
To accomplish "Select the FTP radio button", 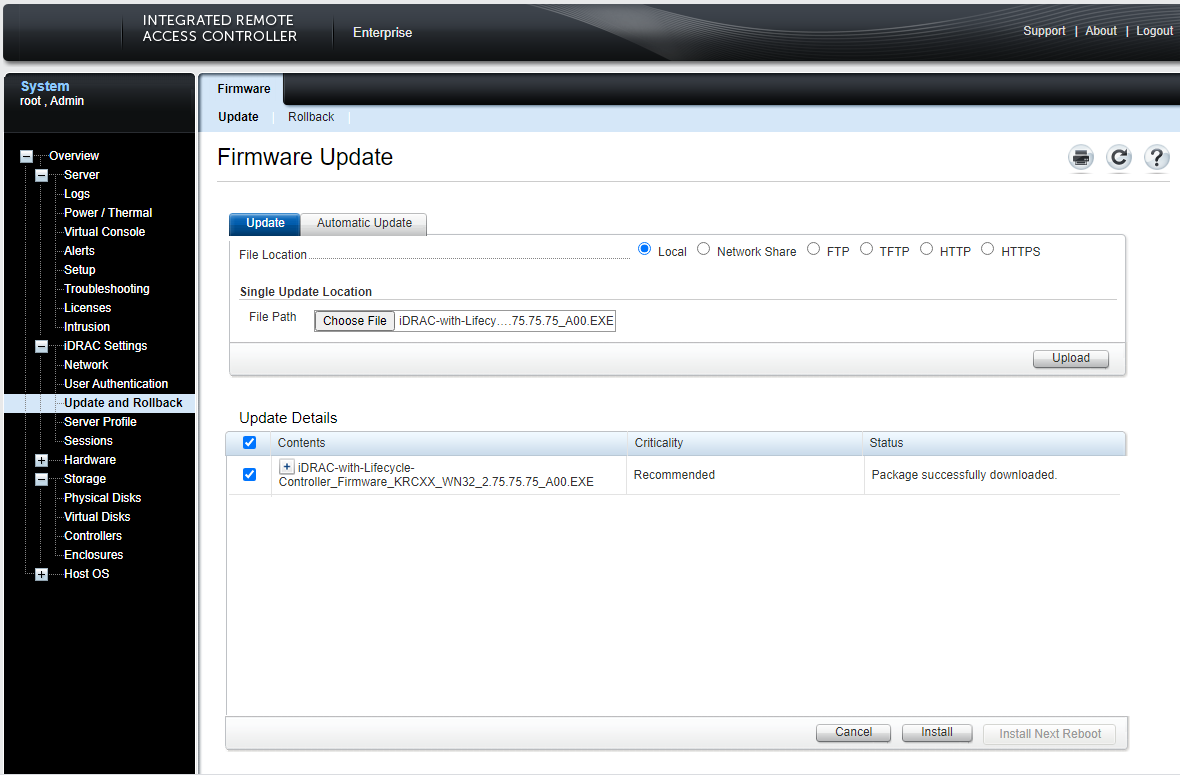I will (814, 249).
